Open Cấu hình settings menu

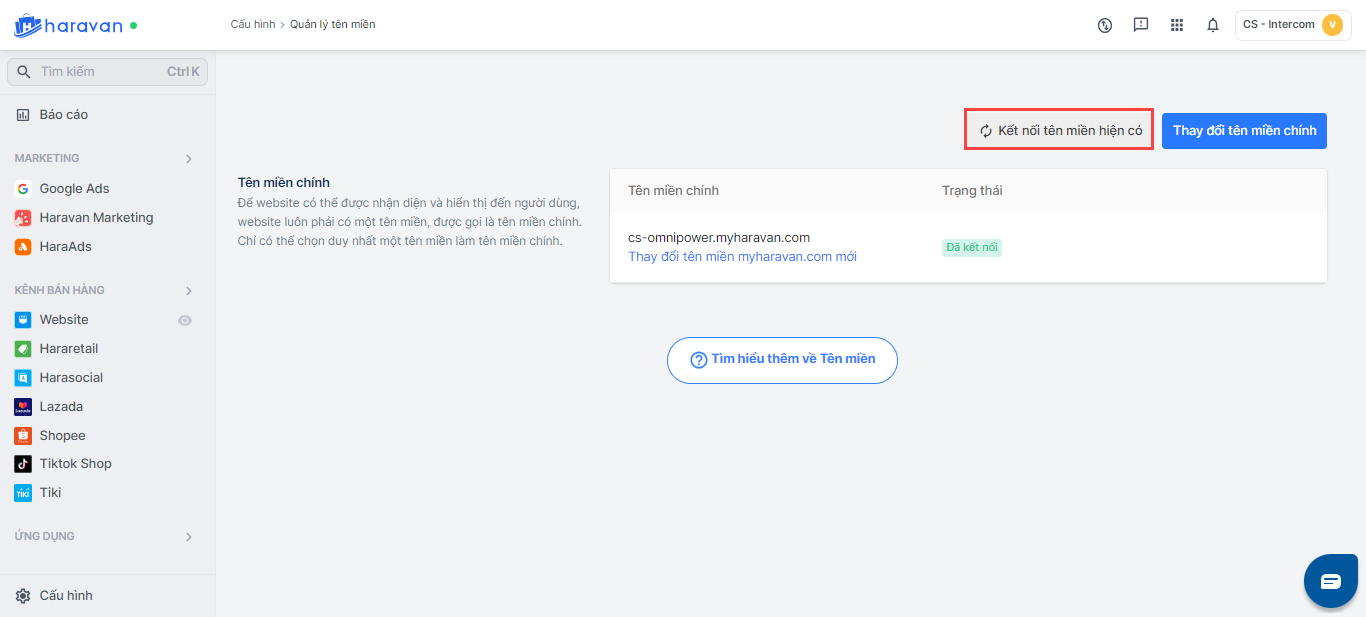[66, 596]
